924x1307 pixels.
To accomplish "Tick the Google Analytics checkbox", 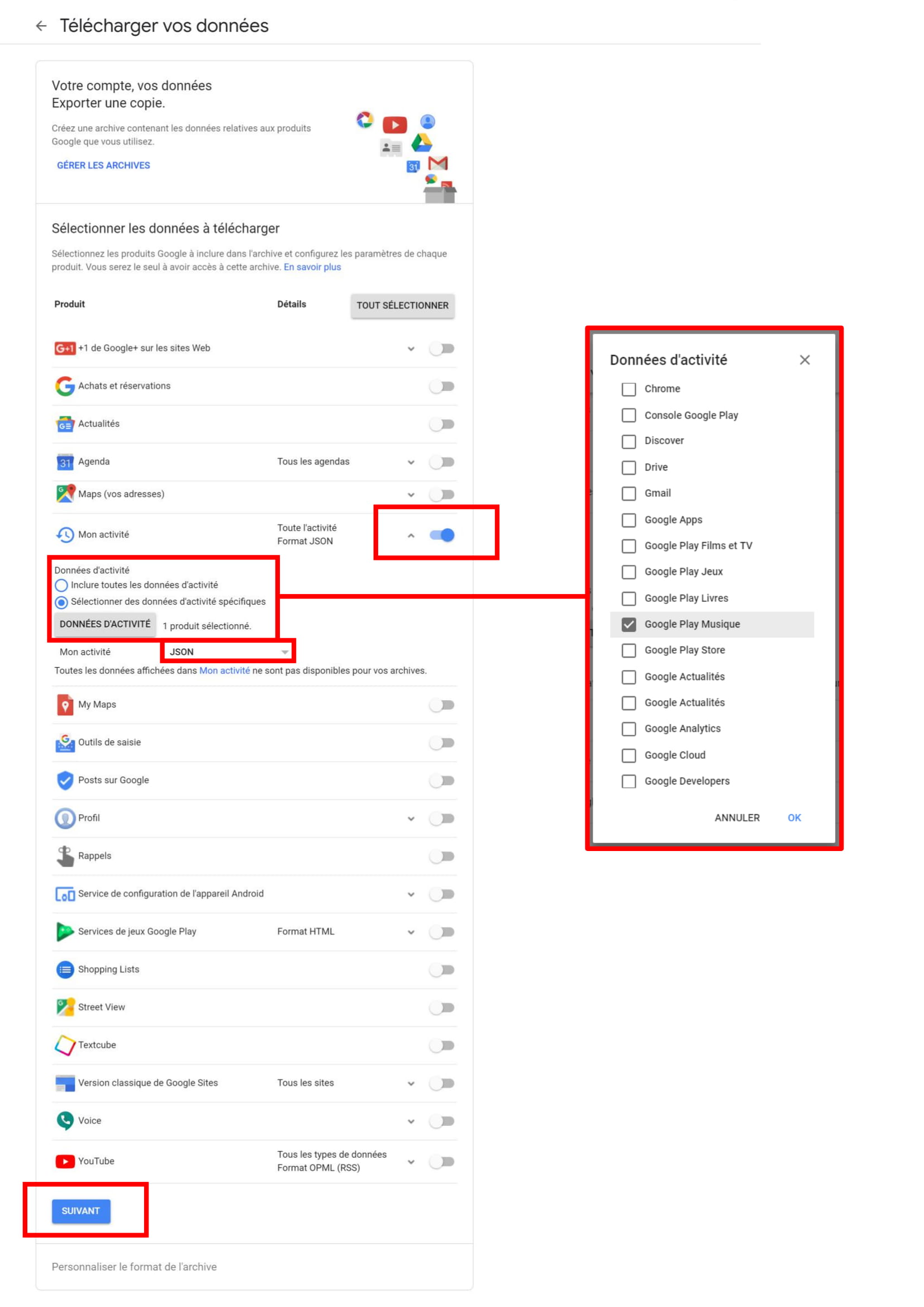I will 628,729.
